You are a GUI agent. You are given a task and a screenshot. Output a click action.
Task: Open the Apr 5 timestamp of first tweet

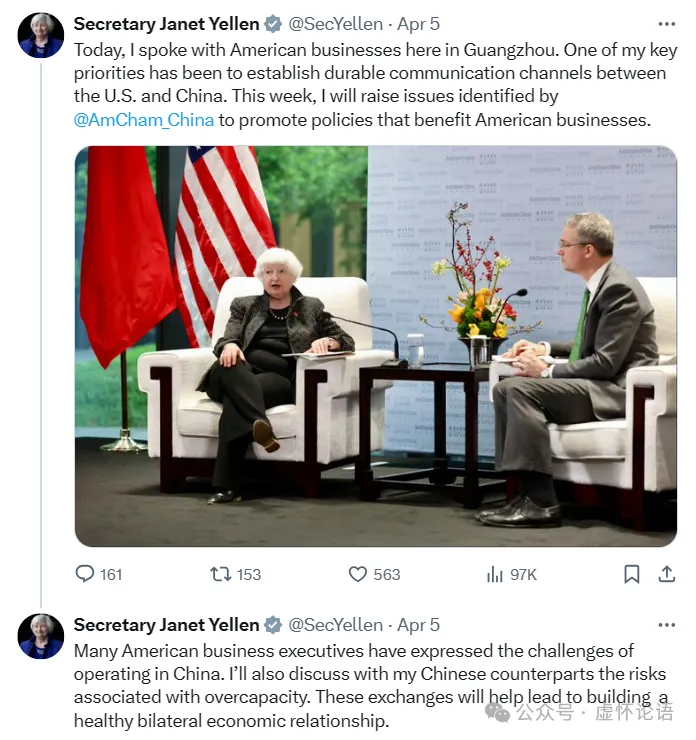coord(417,24)
